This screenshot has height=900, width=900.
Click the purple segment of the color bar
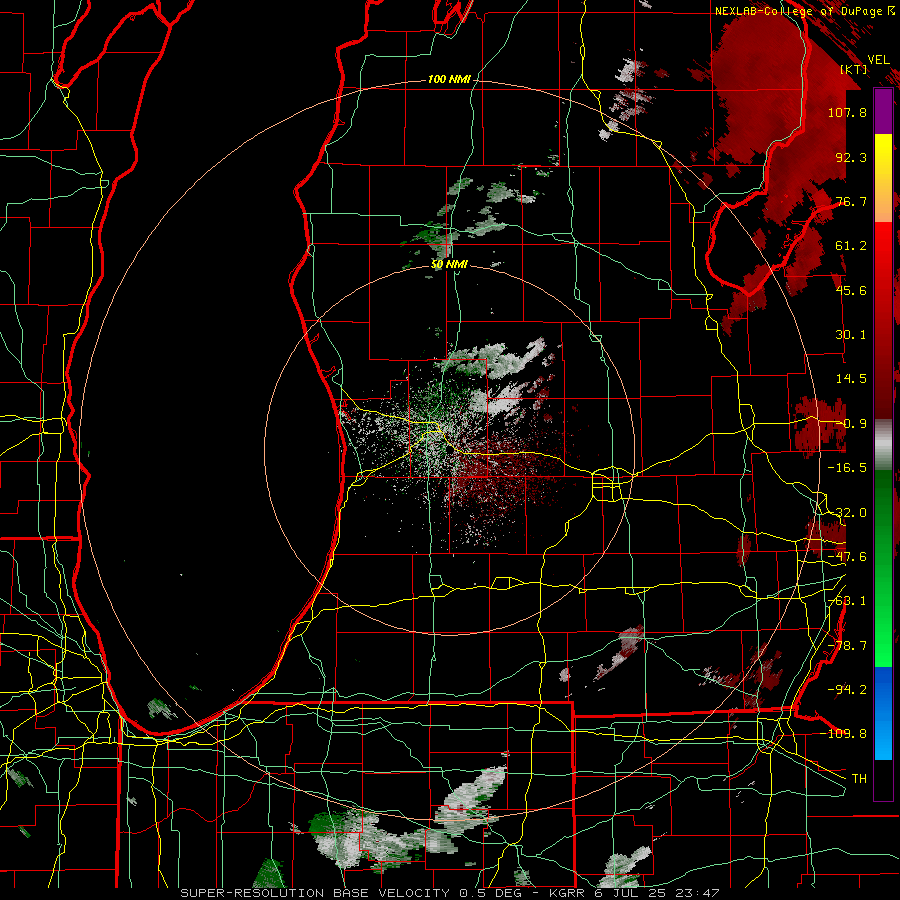(x=883, y=112)
